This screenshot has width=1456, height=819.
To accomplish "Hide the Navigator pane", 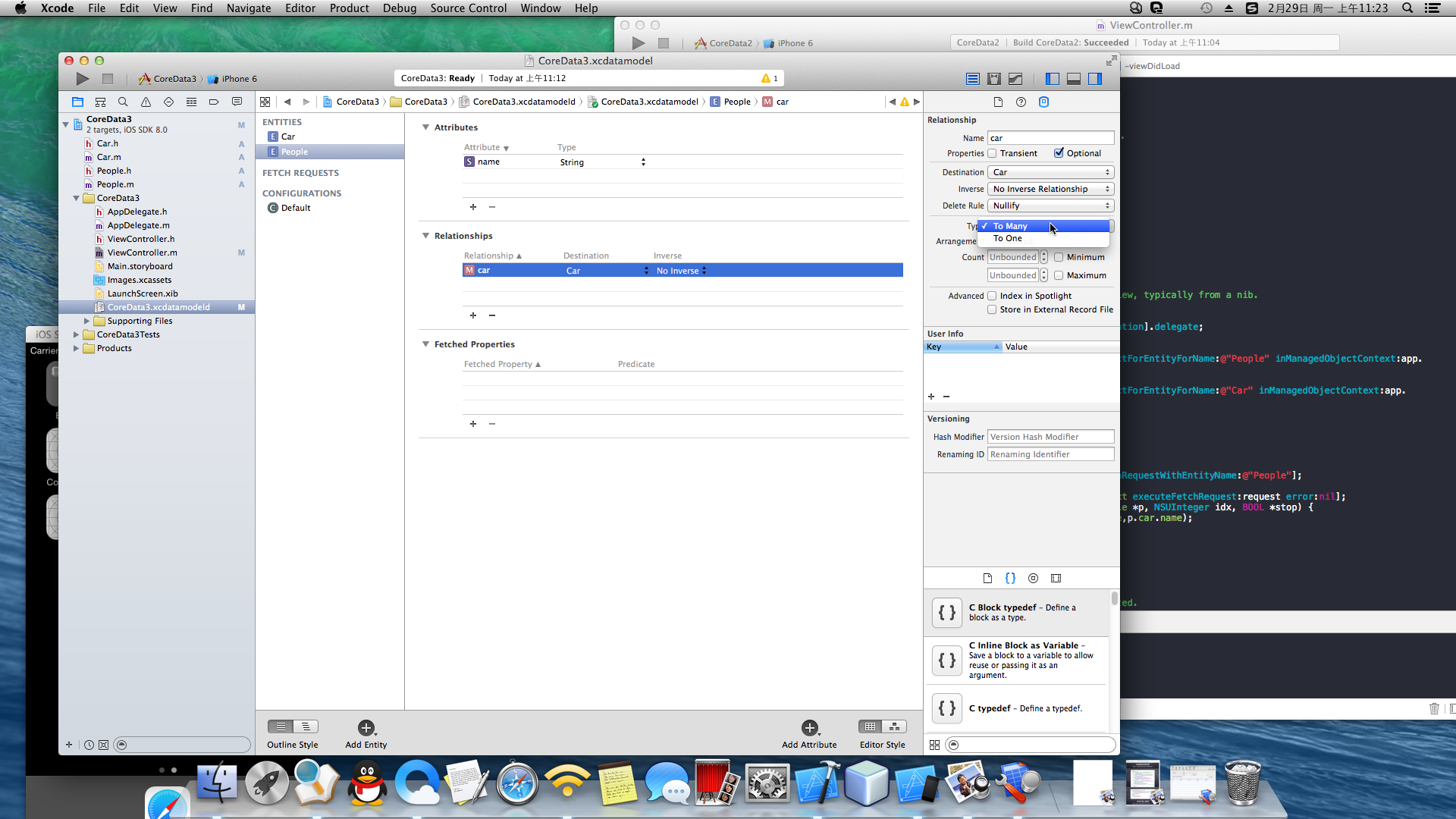I will pos(1053,79).
